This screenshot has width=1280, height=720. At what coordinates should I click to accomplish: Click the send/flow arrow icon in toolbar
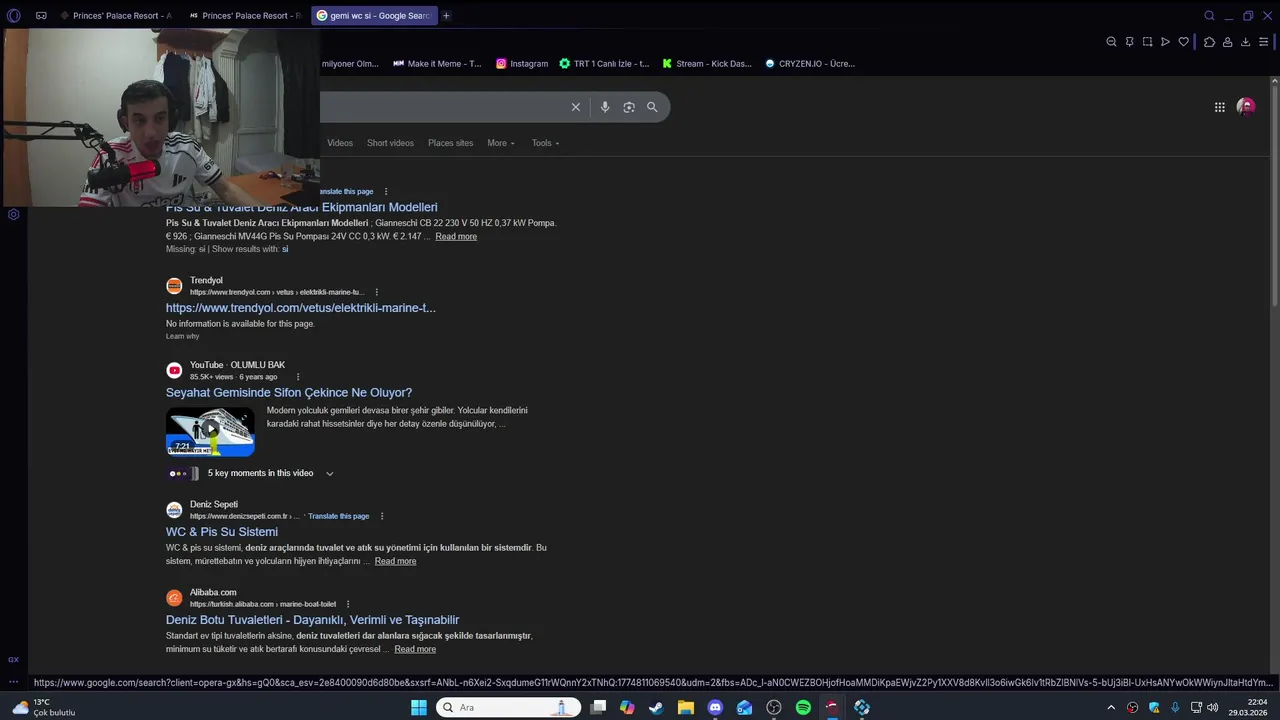tap(1165, 42)
